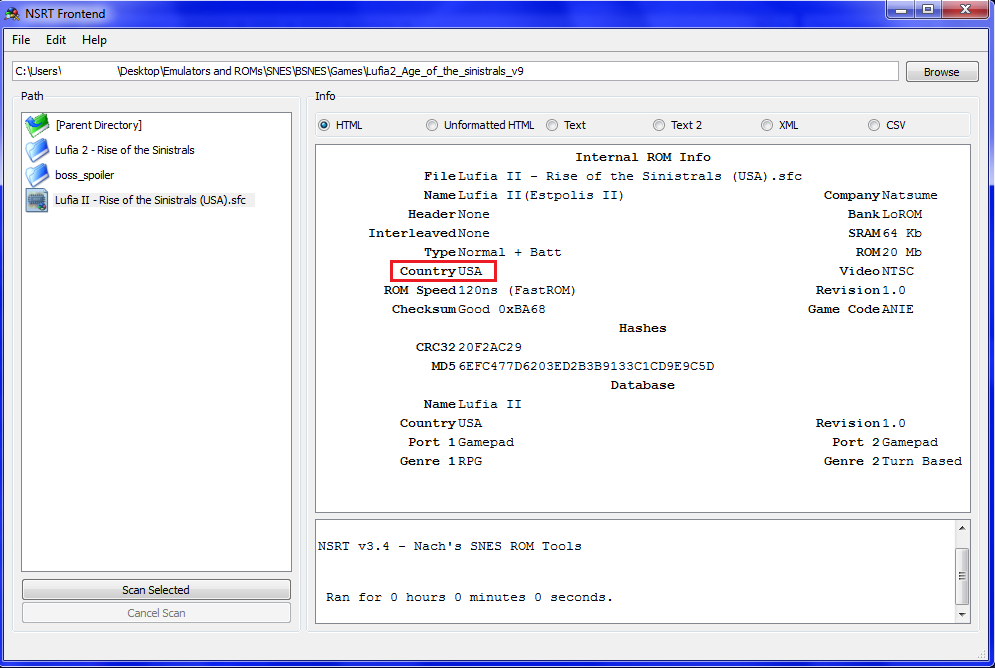This screenshot has width=995, height=668.
Task: Switch output format to CSV
Action: (874, 125)
